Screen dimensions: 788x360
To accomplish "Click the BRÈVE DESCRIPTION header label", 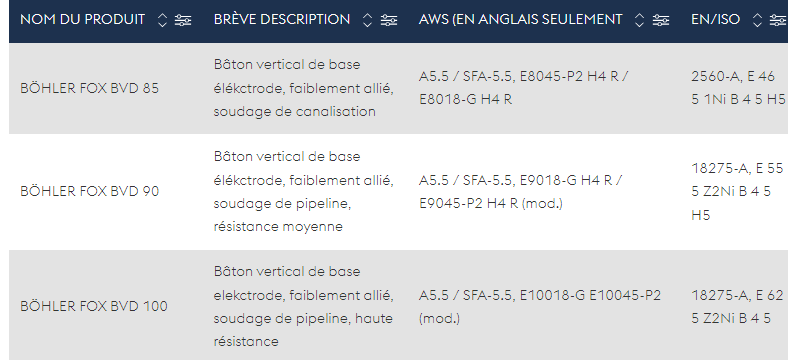I will (x=282, y=20).
